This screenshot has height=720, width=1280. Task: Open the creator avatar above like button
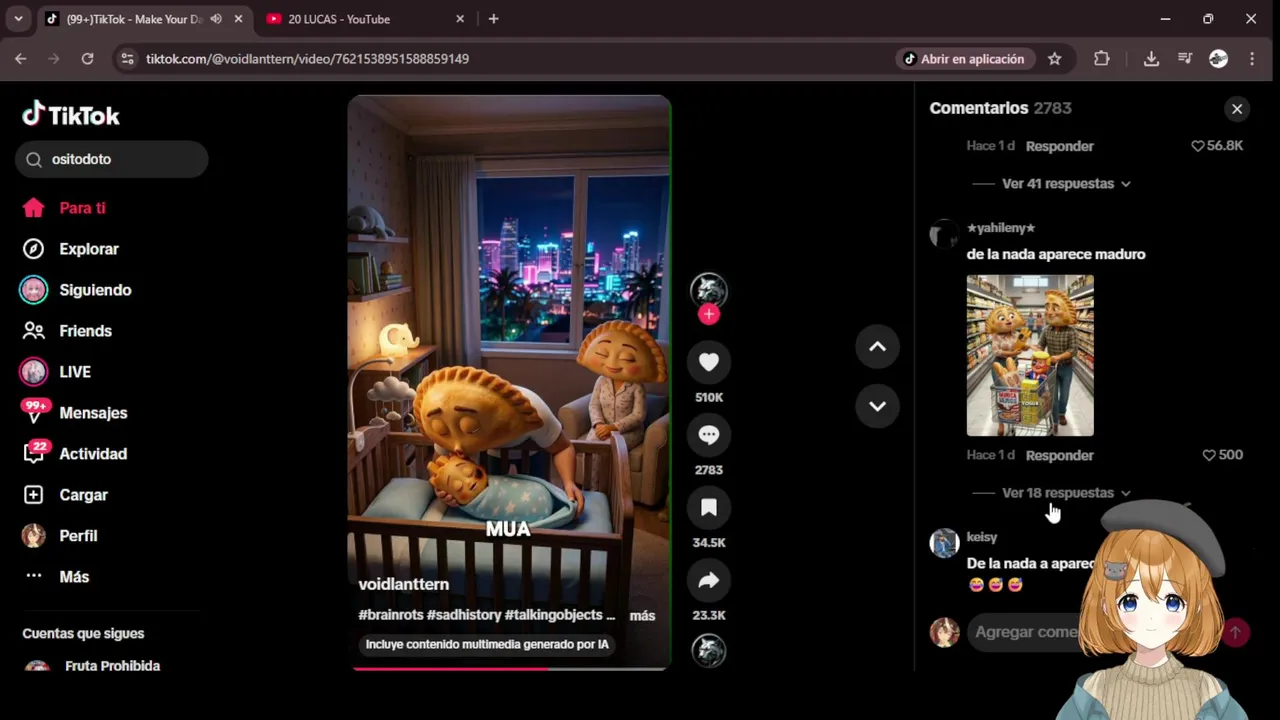(x=709, y=290)
